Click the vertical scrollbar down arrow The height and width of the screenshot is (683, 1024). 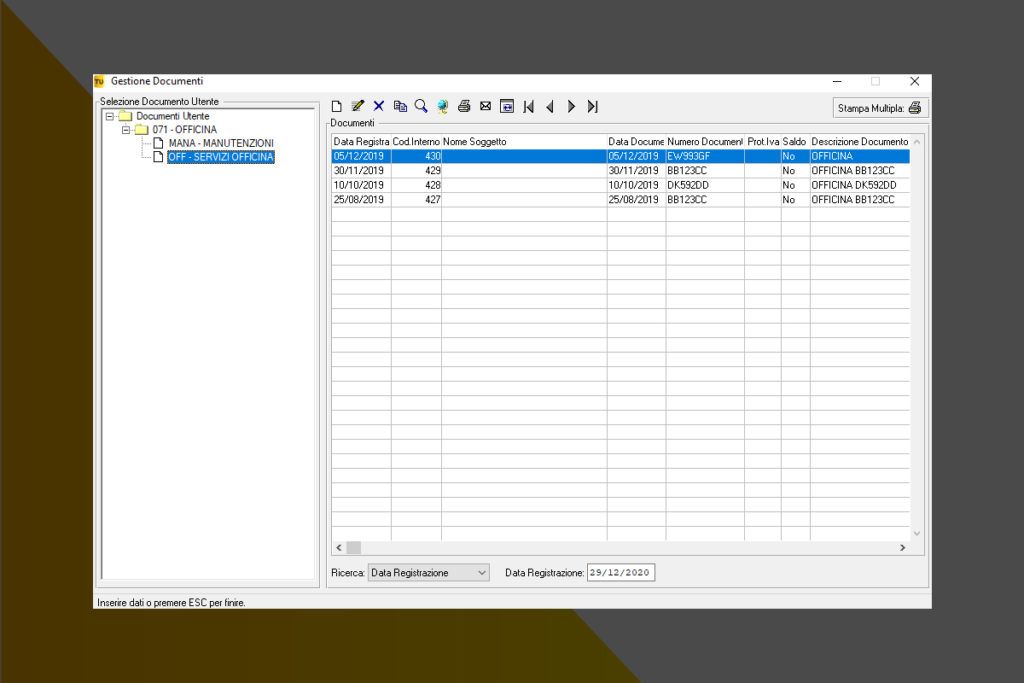[x=917, y=533]
